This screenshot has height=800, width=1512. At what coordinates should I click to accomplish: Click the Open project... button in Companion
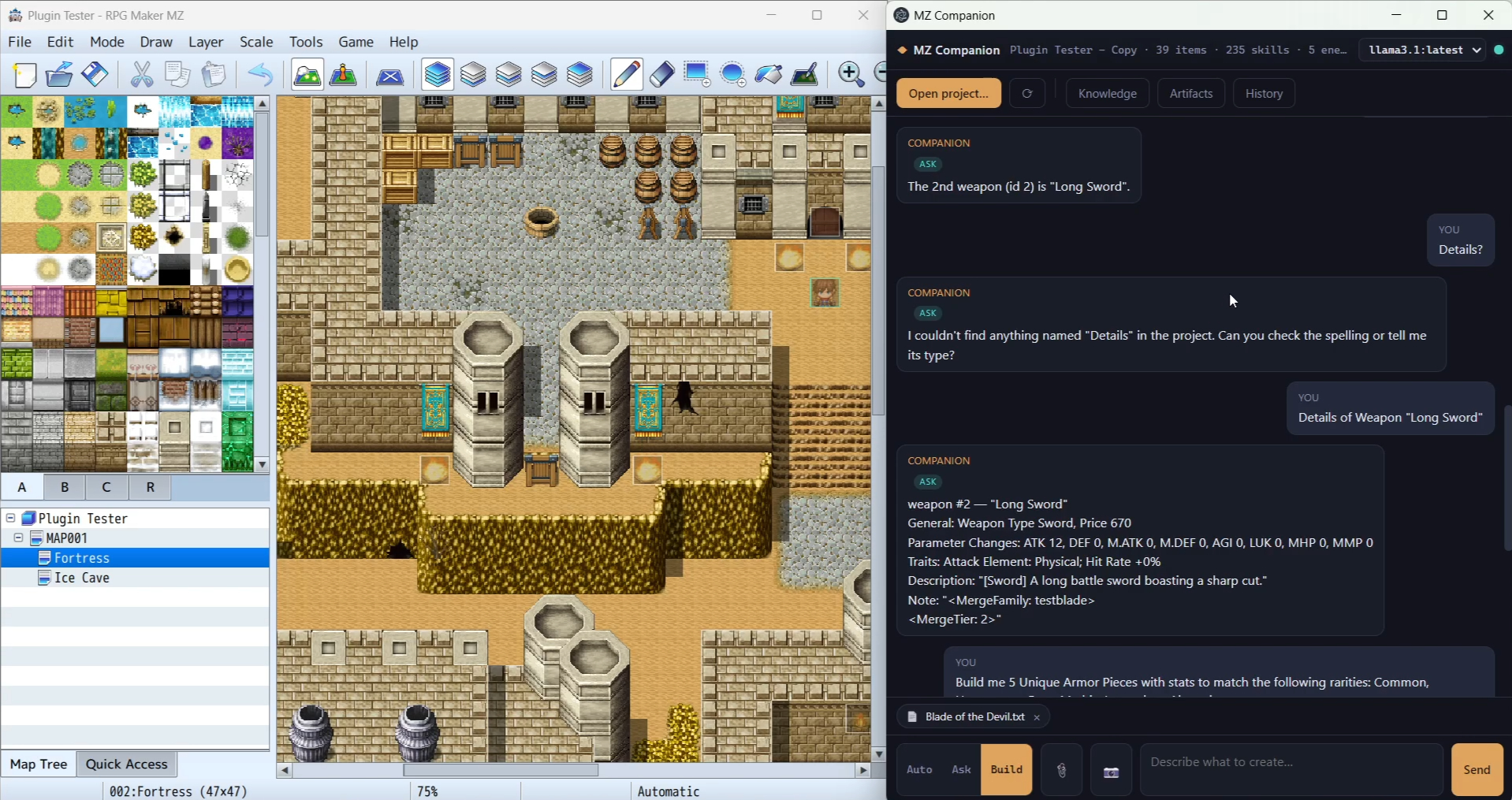coord(948,93)
